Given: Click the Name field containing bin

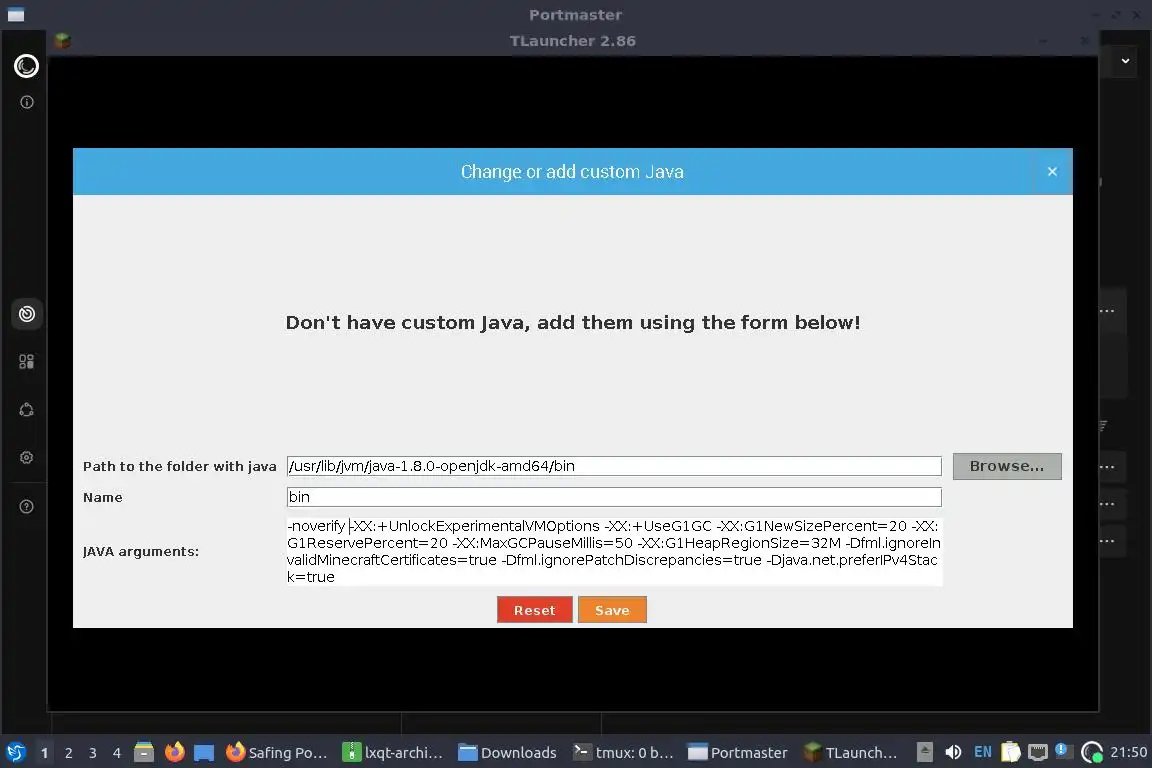Looking at the screenshot, I should [614, 497].
